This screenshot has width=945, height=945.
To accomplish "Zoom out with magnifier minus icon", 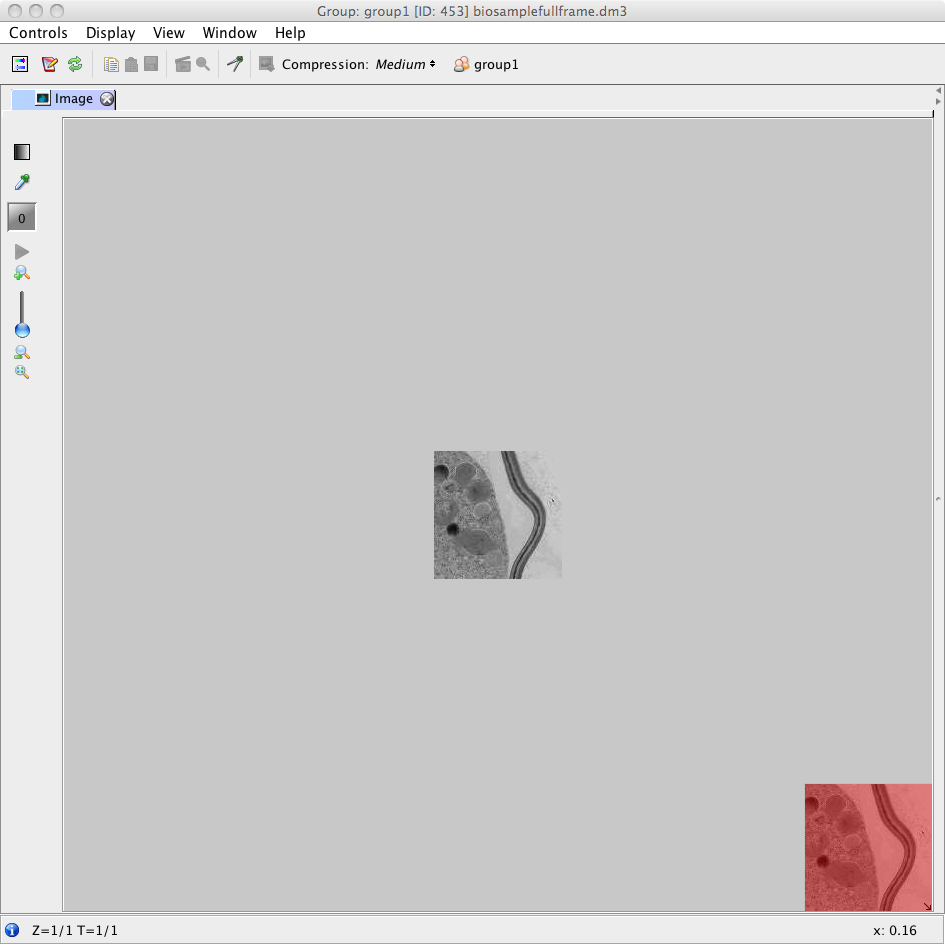I will tap(22, 353).
